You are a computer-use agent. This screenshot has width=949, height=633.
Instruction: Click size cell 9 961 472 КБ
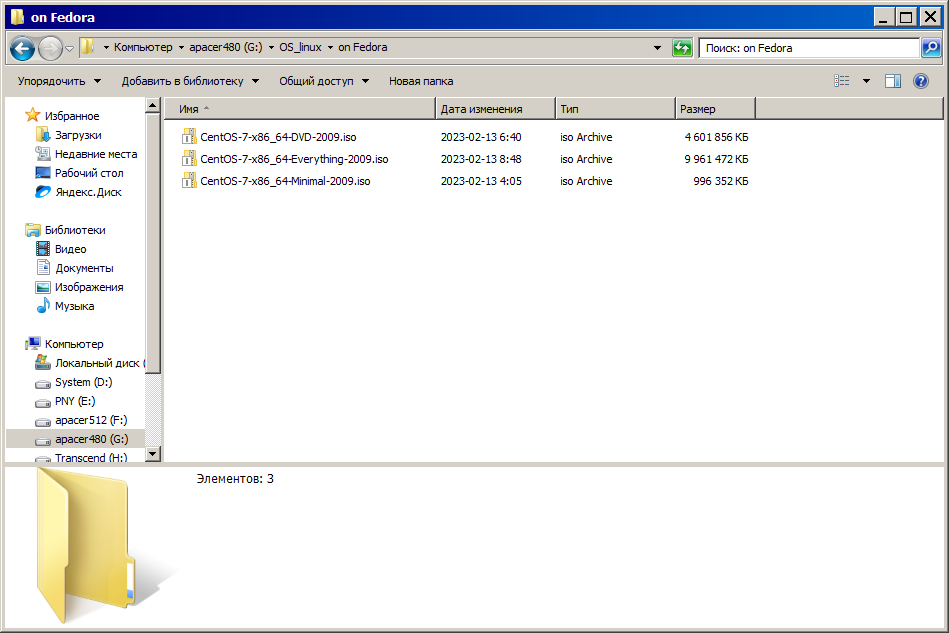click(x=716, y=159)
